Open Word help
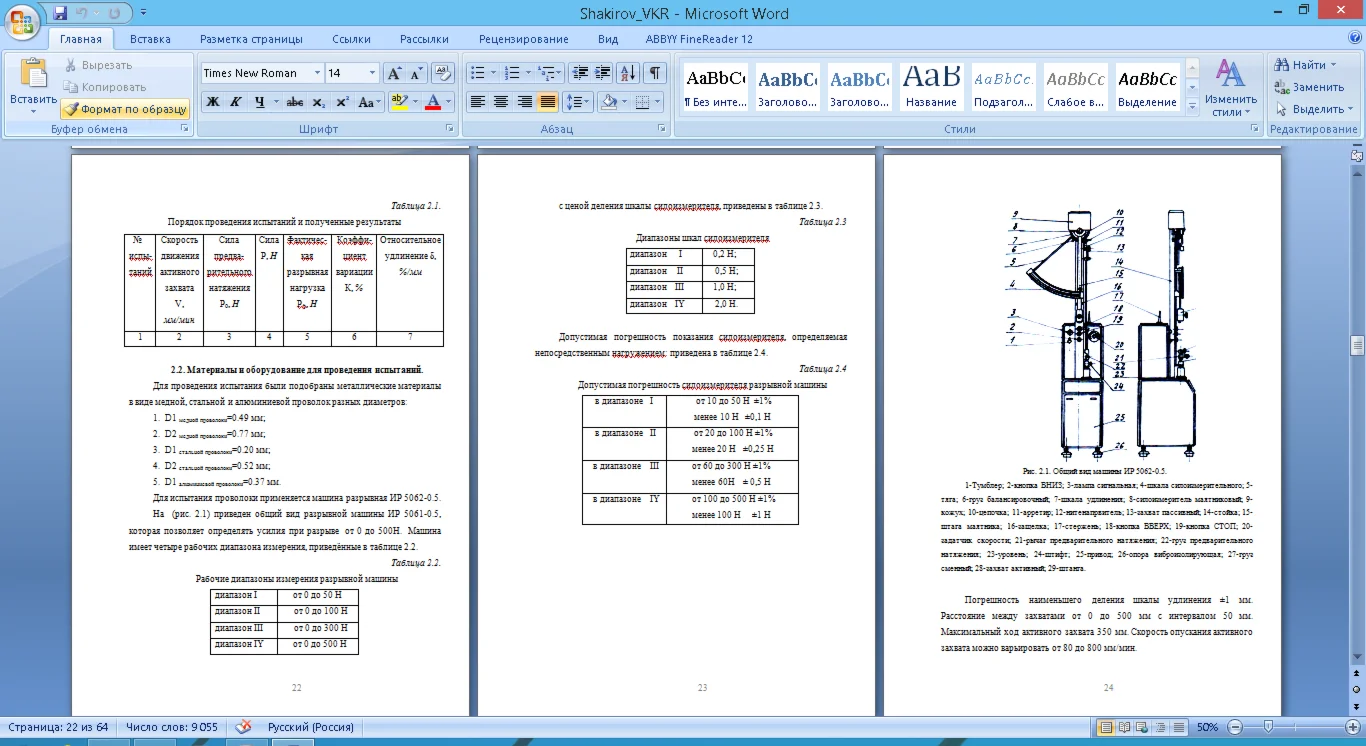Viewport: 1366px width, 746px height. (x=1353, y=39)
